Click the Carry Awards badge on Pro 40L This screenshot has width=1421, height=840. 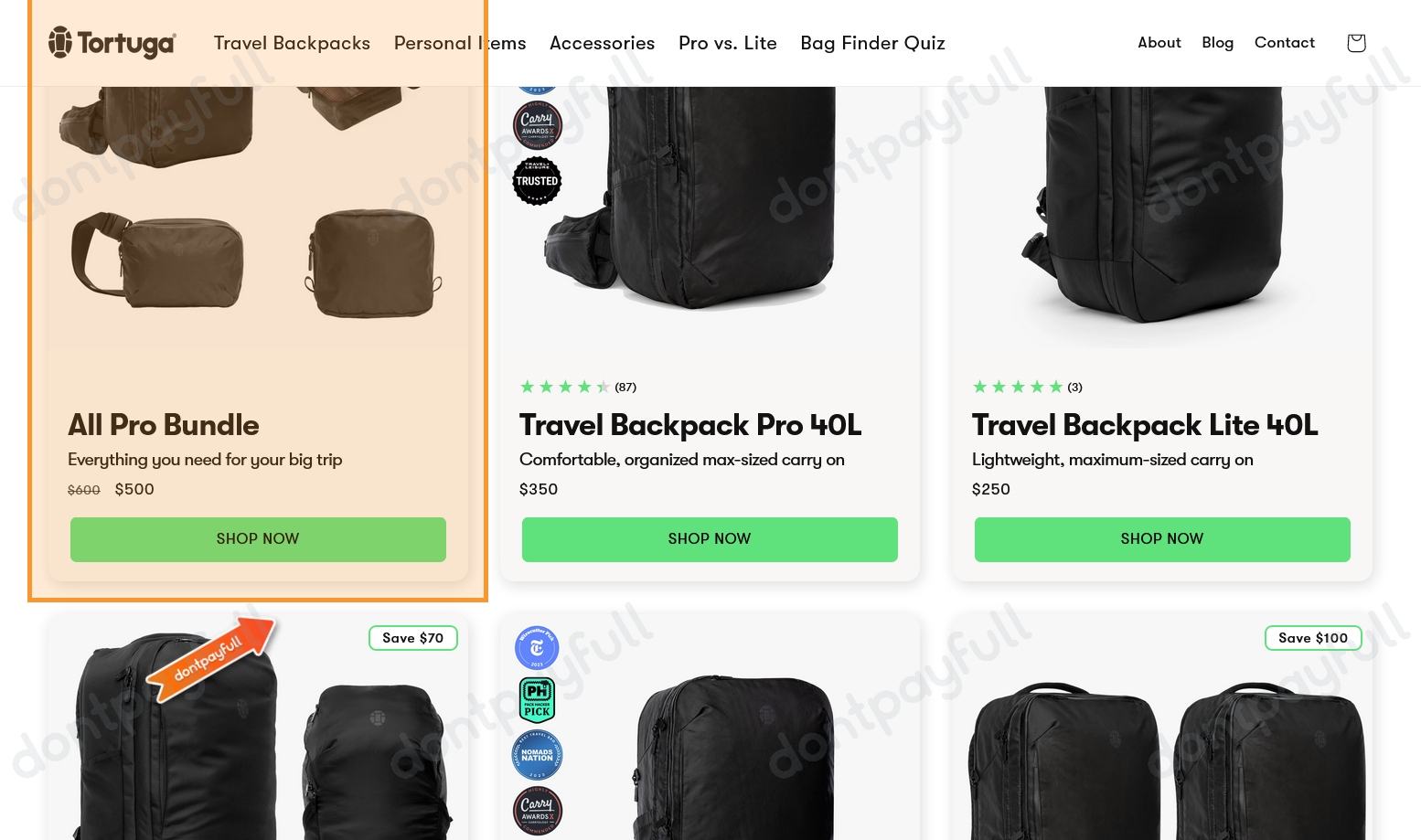537,125
